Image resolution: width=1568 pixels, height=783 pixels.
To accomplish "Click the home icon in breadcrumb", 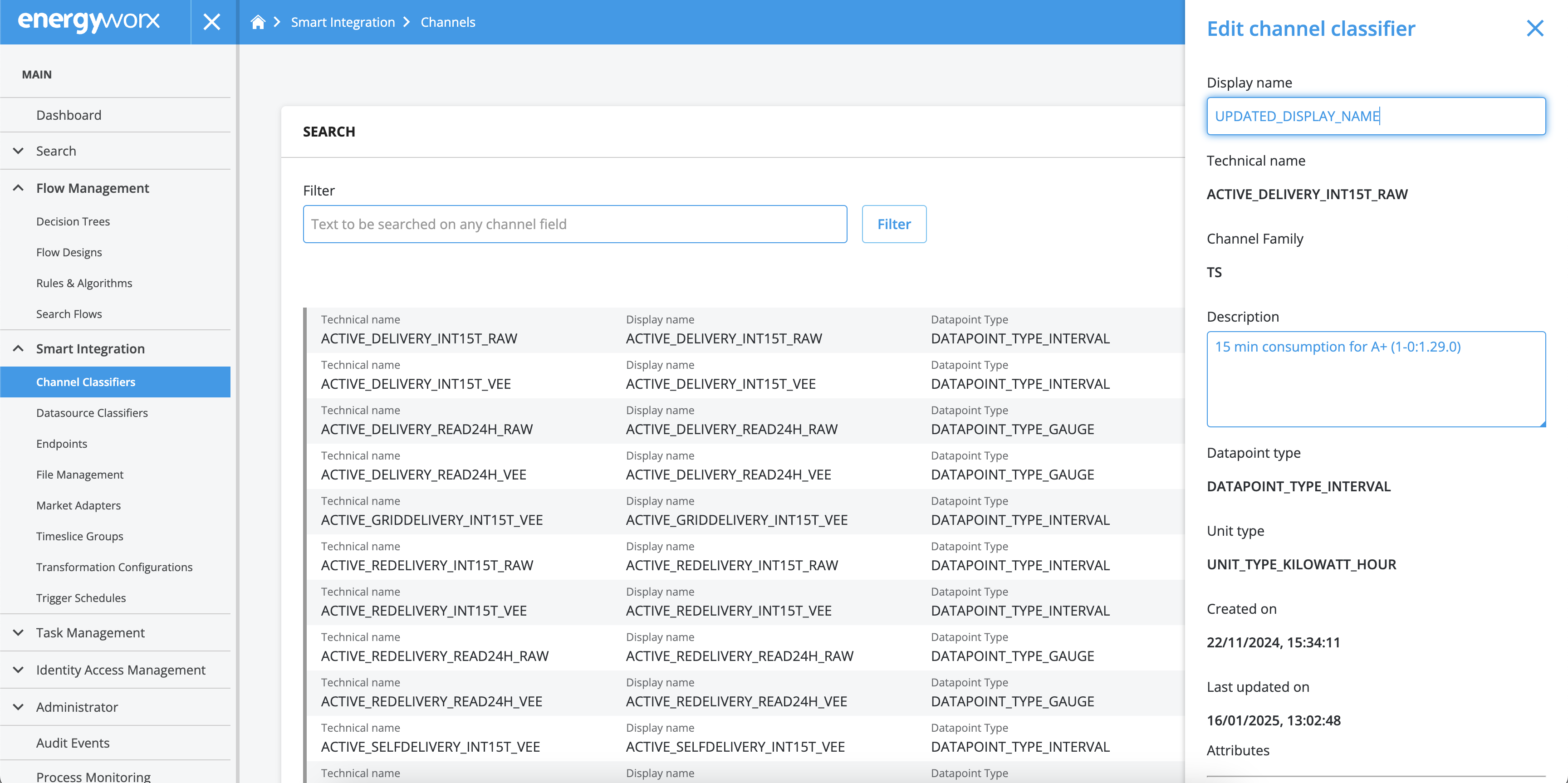I will point(258,23).
